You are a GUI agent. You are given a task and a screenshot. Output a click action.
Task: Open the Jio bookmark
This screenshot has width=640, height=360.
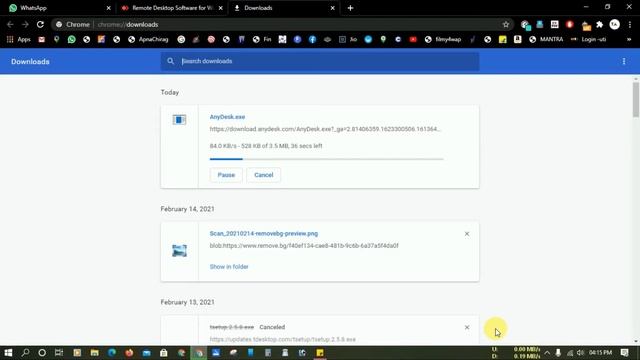point(348,40)
